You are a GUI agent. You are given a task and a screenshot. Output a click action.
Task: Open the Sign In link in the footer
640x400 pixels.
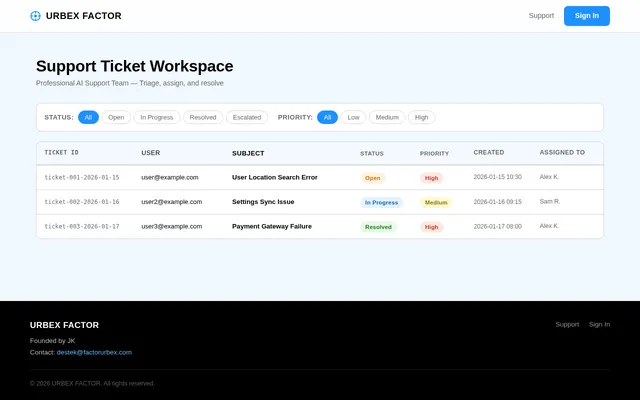coord(599,324)
